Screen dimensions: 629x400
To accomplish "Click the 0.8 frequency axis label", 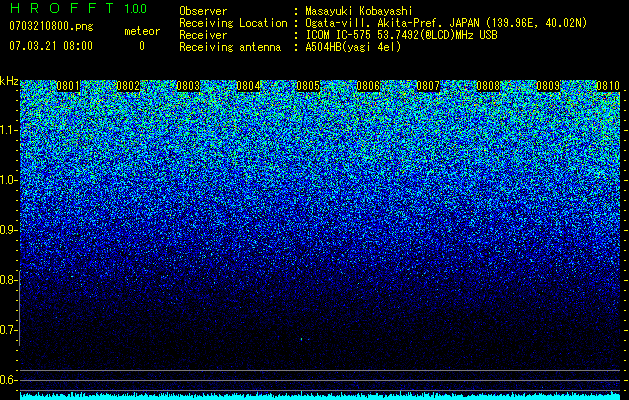I will (x=8, y=280).
